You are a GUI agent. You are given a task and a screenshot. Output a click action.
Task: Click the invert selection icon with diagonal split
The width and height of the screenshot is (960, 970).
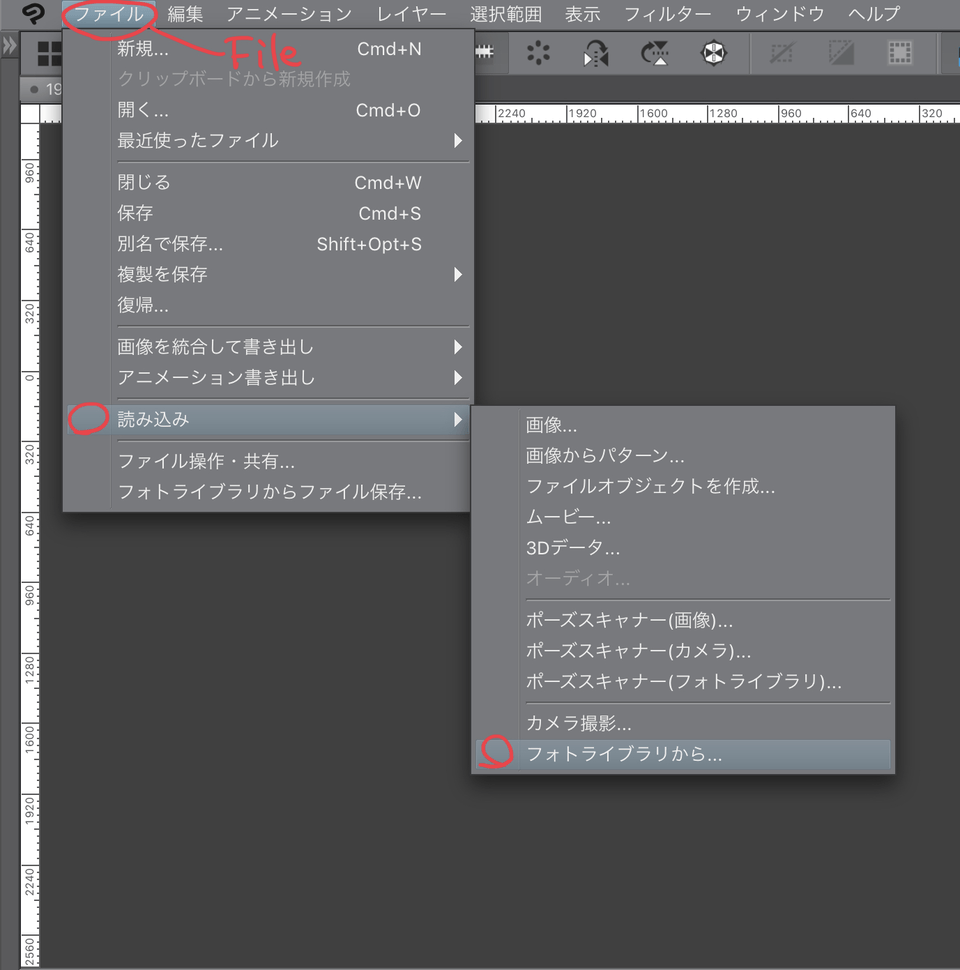tap(841, 53)
